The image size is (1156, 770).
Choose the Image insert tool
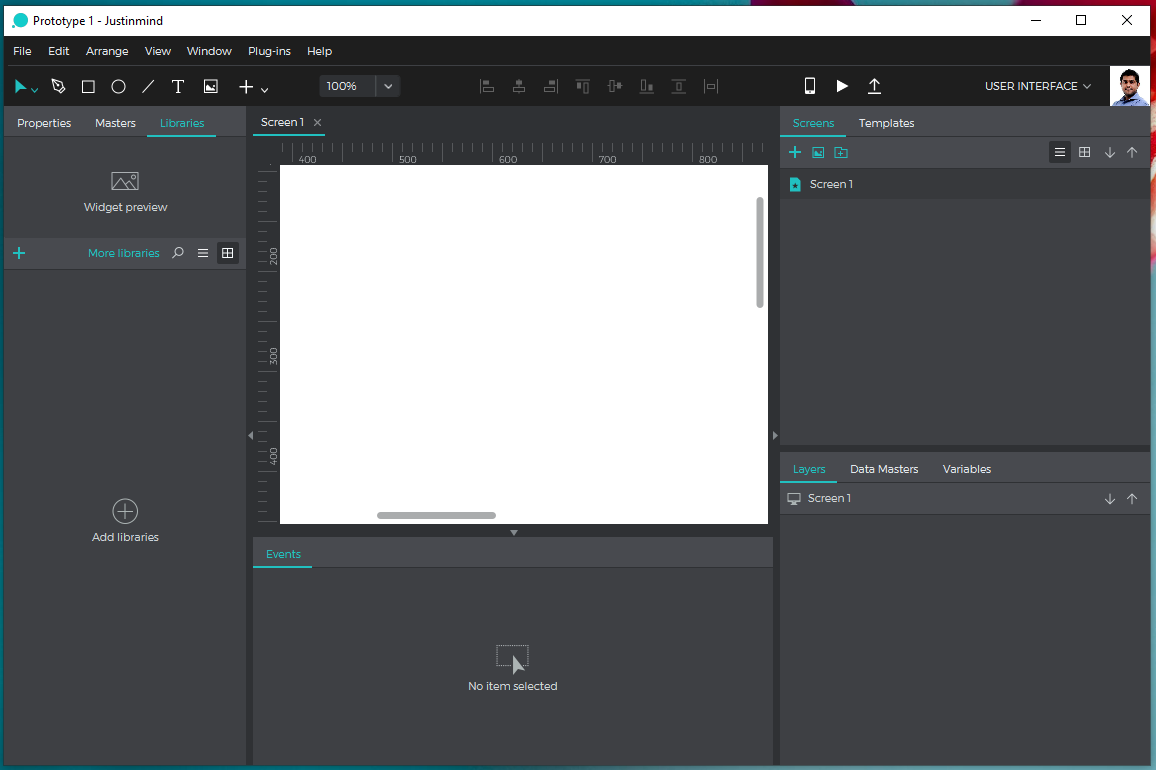tap(211, 87)
